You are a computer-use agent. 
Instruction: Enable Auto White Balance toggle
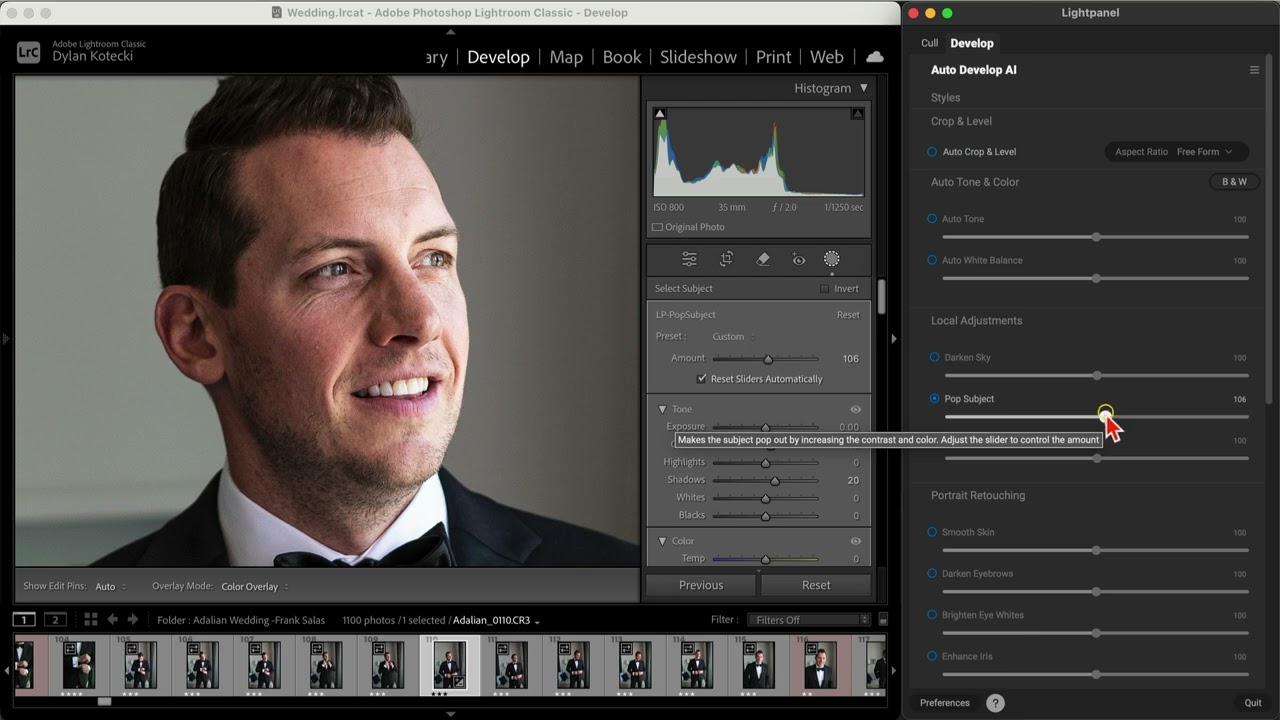(x=932, y=260)
